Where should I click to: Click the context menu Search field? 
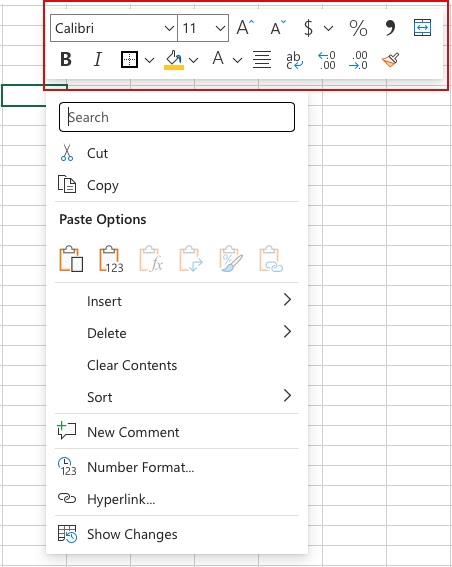[177, 117]
